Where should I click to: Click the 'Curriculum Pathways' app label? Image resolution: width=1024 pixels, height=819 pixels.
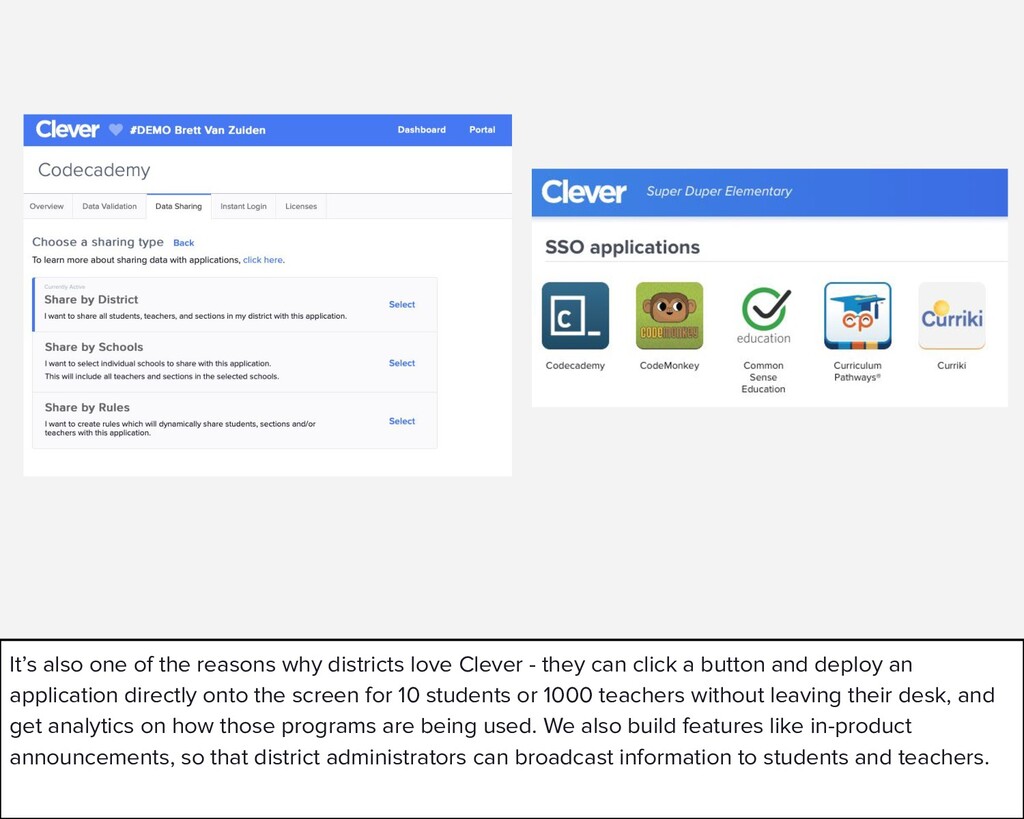(857, 372)
